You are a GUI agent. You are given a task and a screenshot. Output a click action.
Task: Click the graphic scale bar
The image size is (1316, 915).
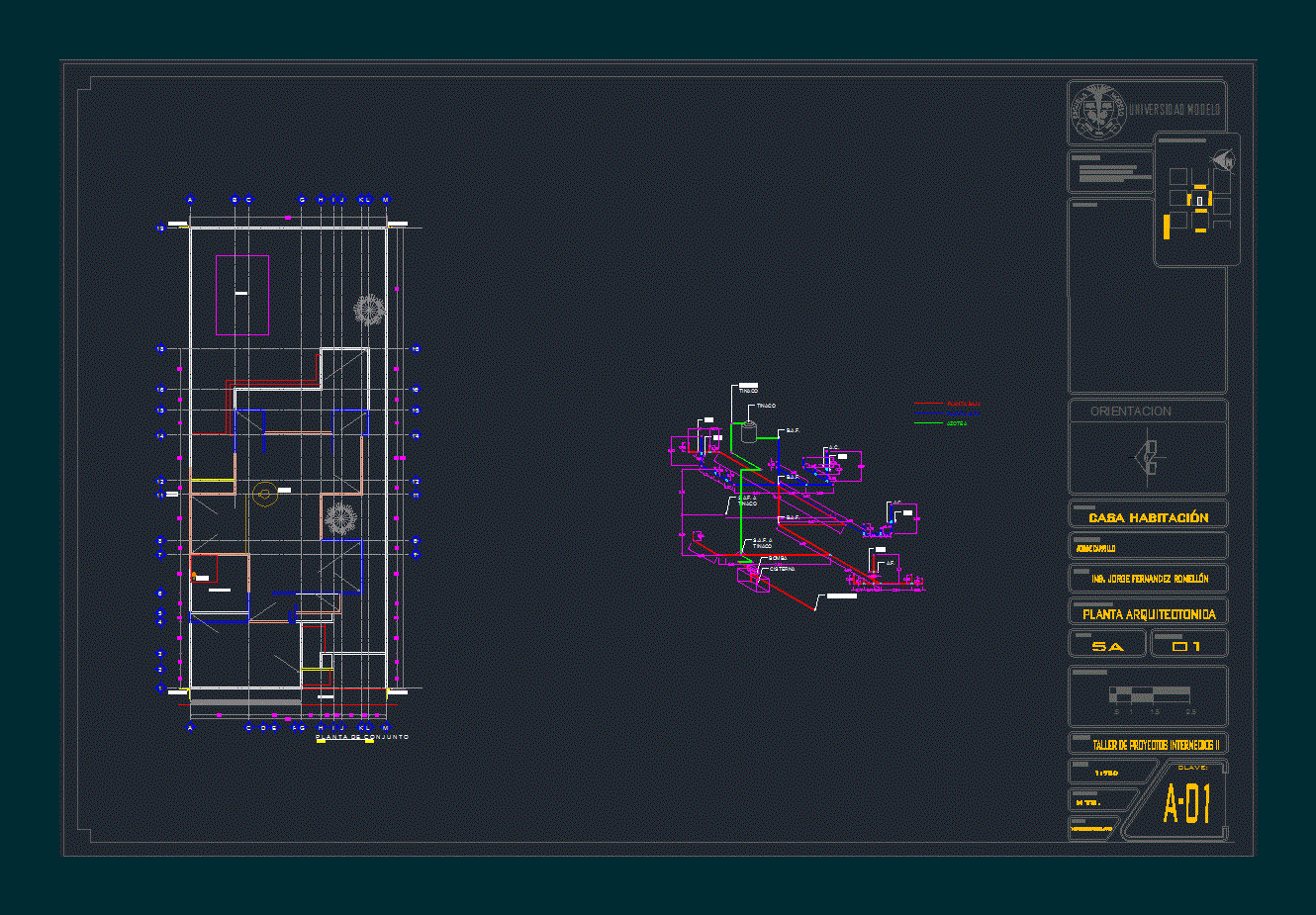1150,695
